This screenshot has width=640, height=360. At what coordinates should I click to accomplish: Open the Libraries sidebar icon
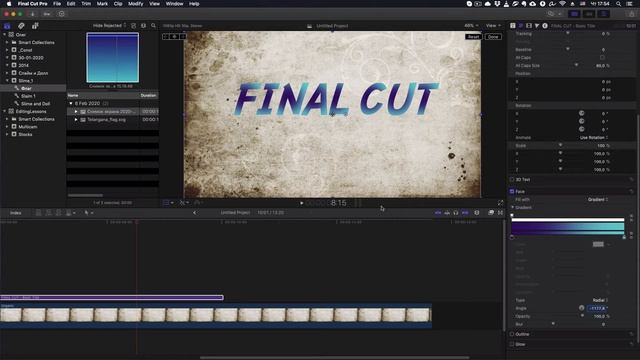tap(7, 26)
